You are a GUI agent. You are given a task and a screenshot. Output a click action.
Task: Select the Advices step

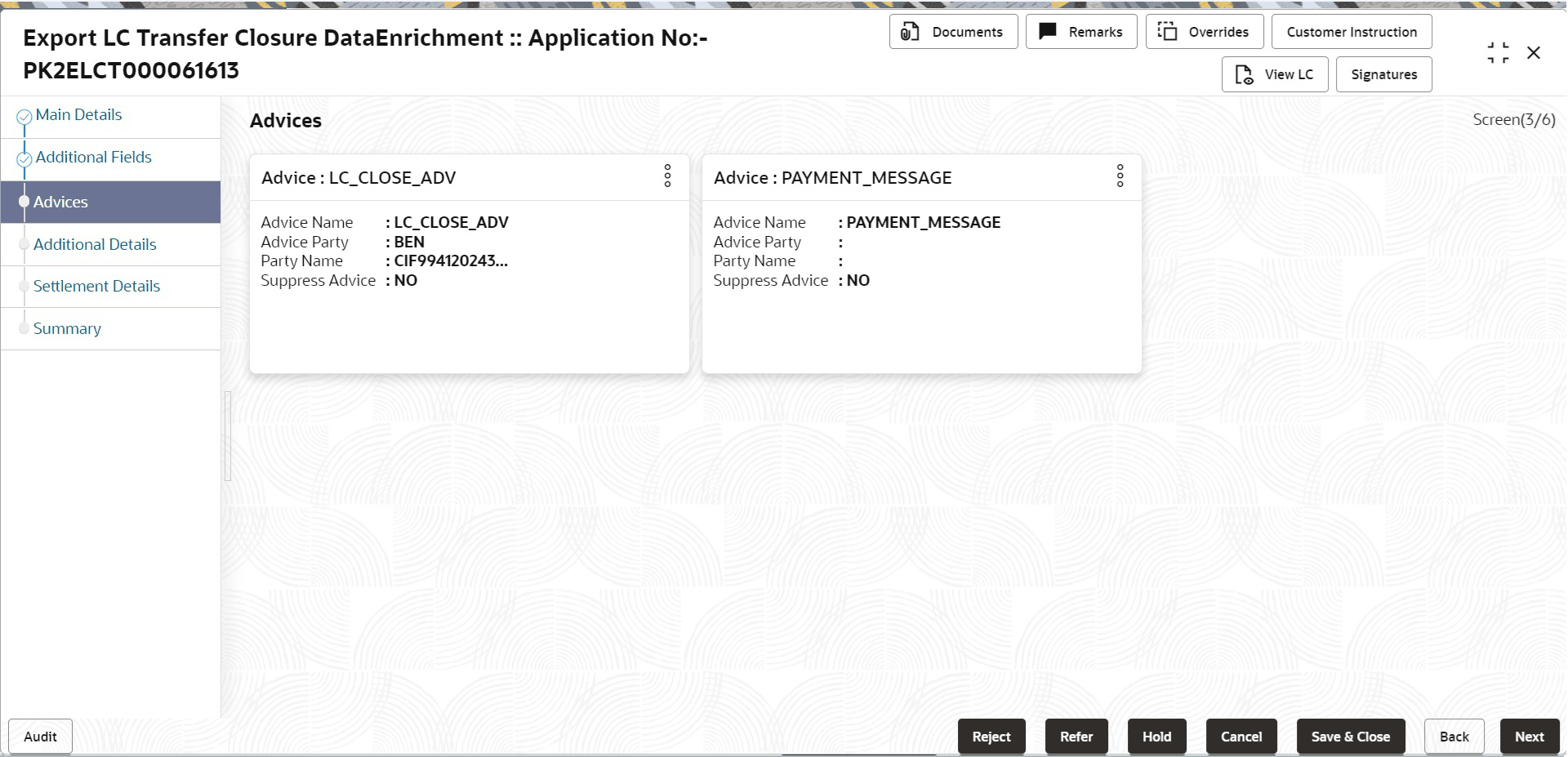click(110, 202)
